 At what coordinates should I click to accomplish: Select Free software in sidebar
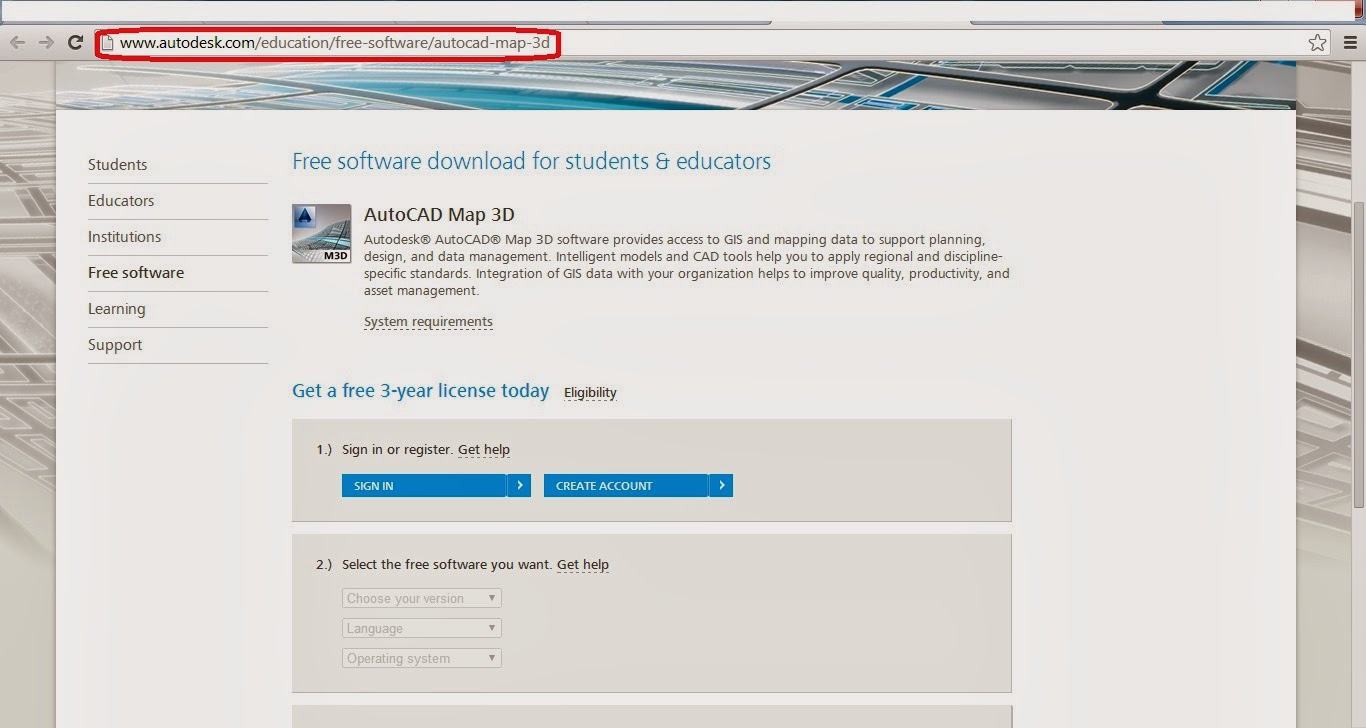coord(136,272)
